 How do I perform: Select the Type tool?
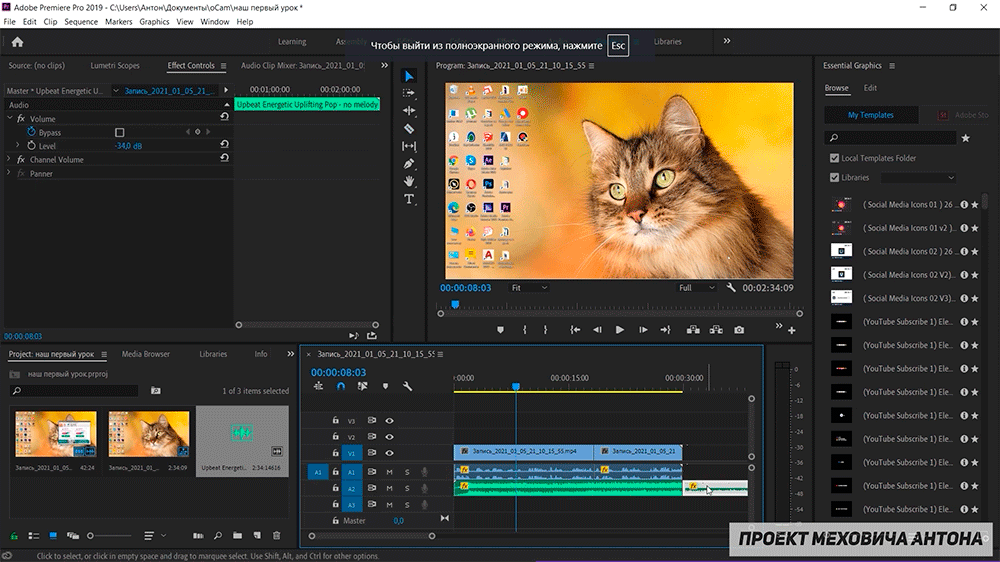click(409, 199)
